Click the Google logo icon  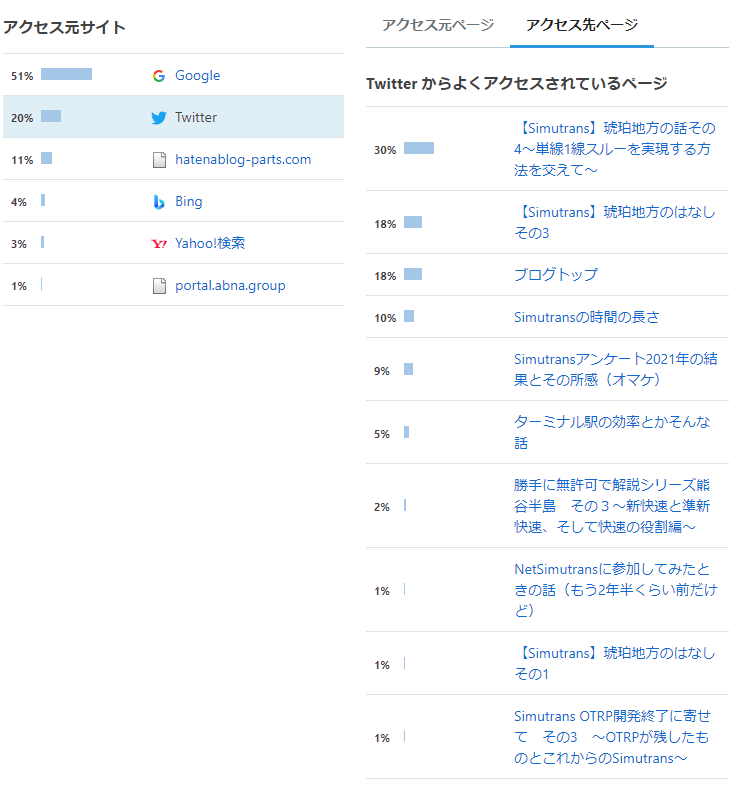point(159,76)
